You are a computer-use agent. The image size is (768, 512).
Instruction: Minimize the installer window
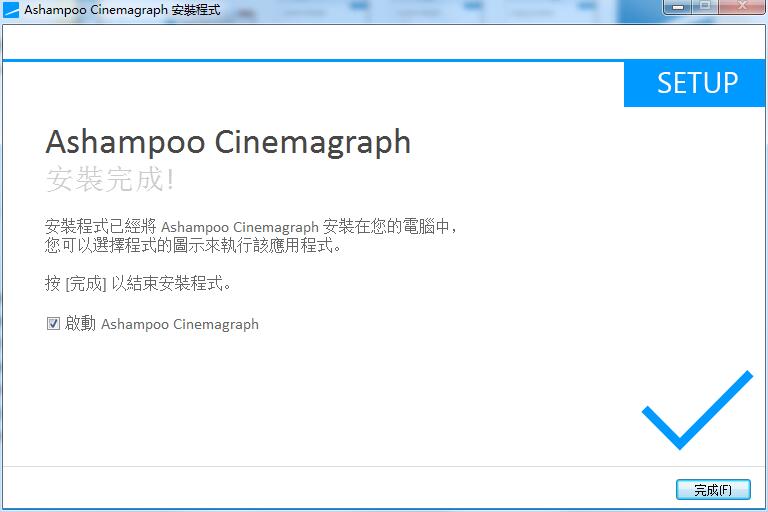coord(677,7)
